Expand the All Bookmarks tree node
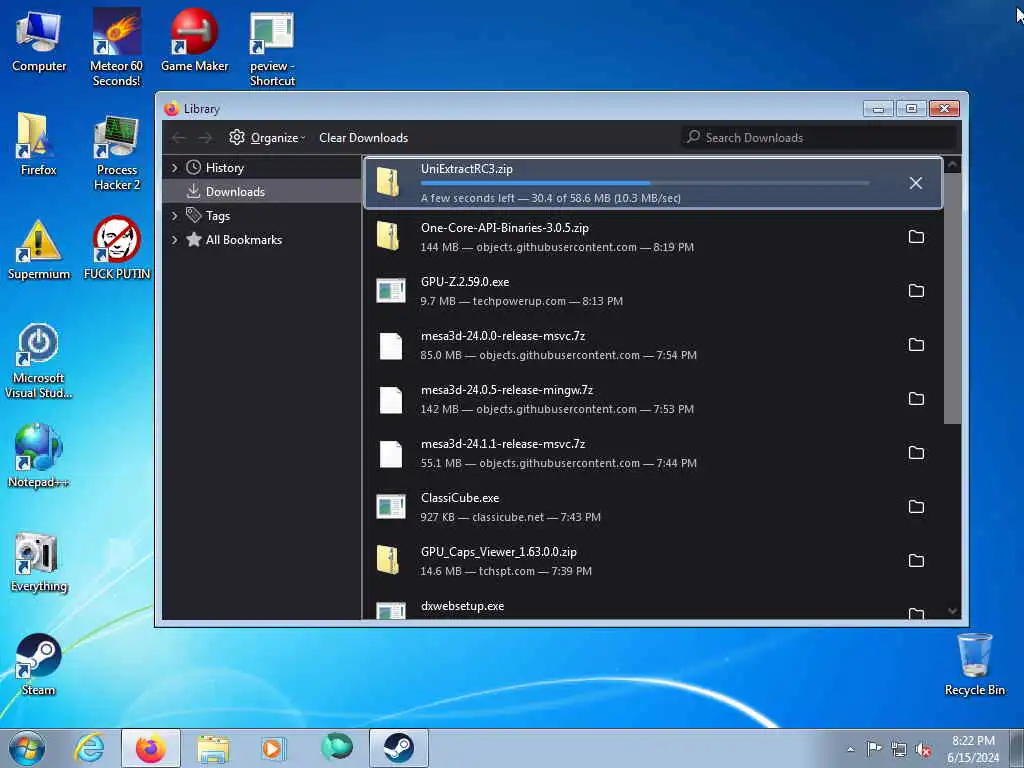This screenshot has height=768, width=1024. click(174, 240)
